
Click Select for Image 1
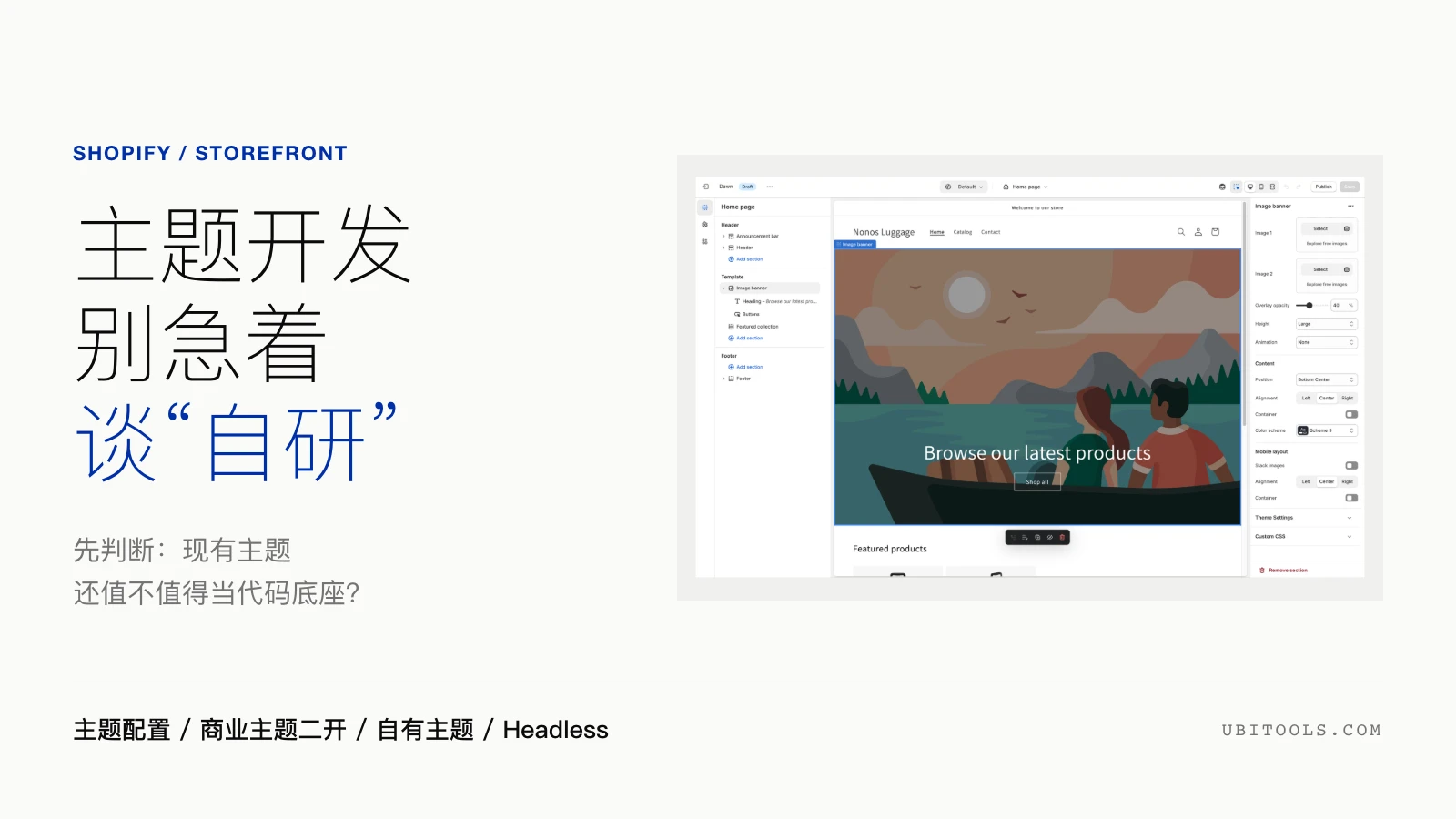point(1320,228)
